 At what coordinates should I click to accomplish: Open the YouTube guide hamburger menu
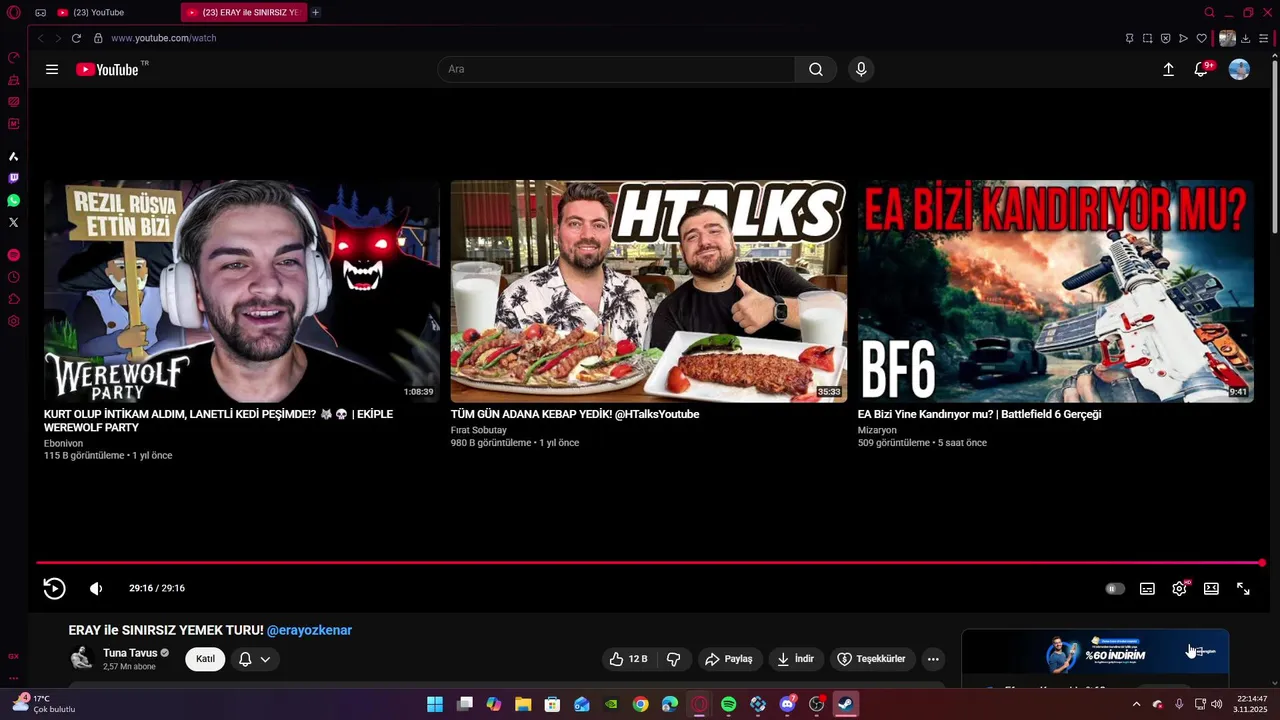52,69
